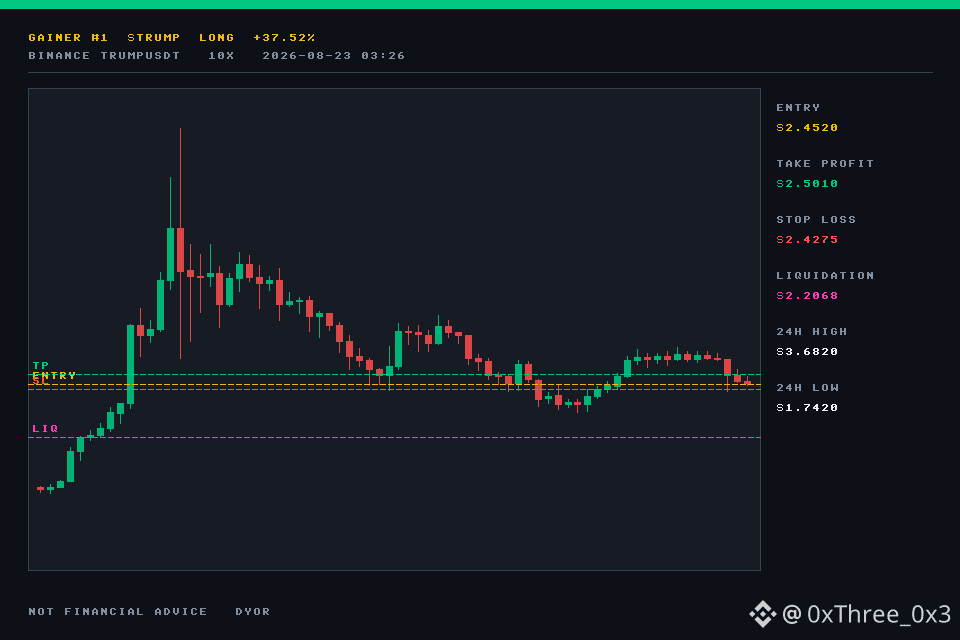The height and width of the screenshot is (640, 960).
Task: Click the ENTRY heading in side panel
Action: point(798,108)
